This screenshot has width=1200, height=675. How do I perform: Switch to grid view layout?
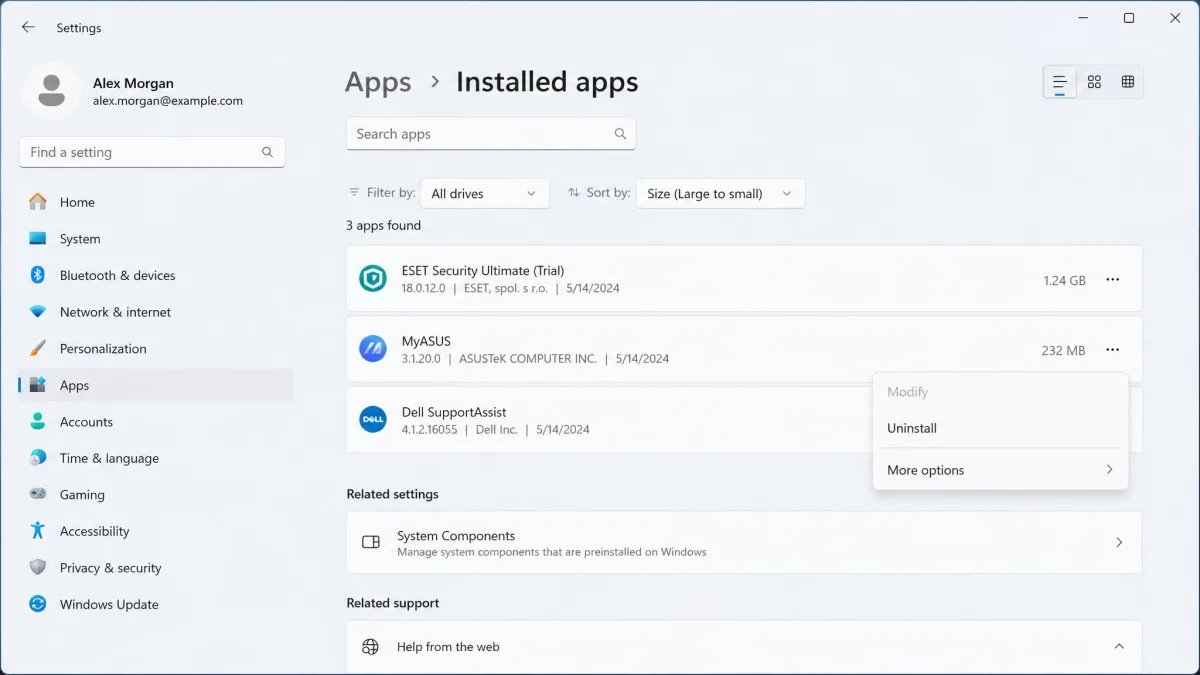coord(1094,82)
